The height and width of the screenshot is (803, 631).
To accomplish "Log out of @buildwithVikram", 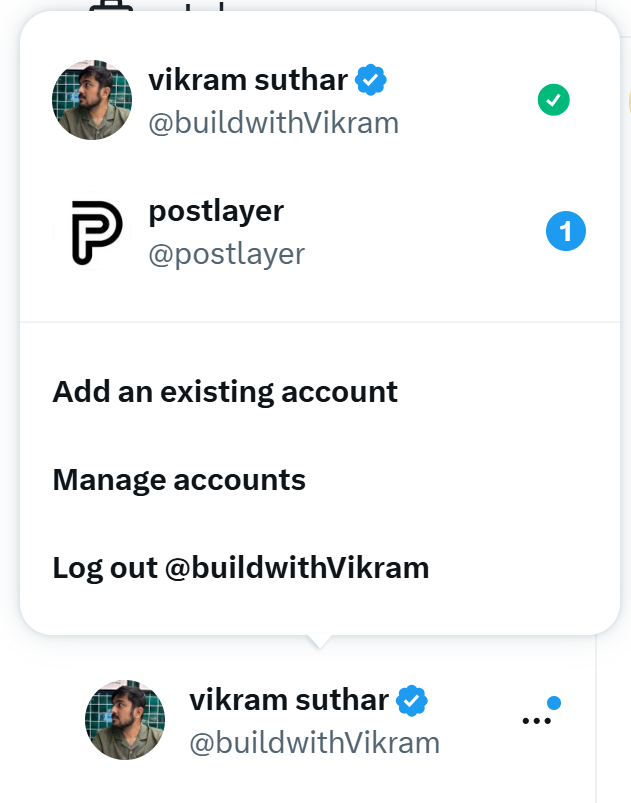I will point(240,568).
